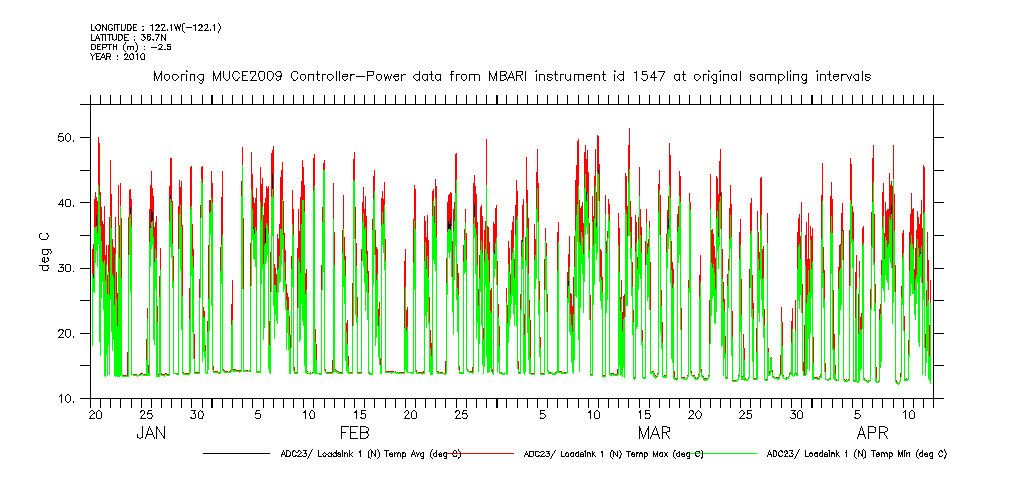Click the plot title mentioning Mooring MUCE2009
This screenshot has height=504, width=1009.
(x=511, y=76)
